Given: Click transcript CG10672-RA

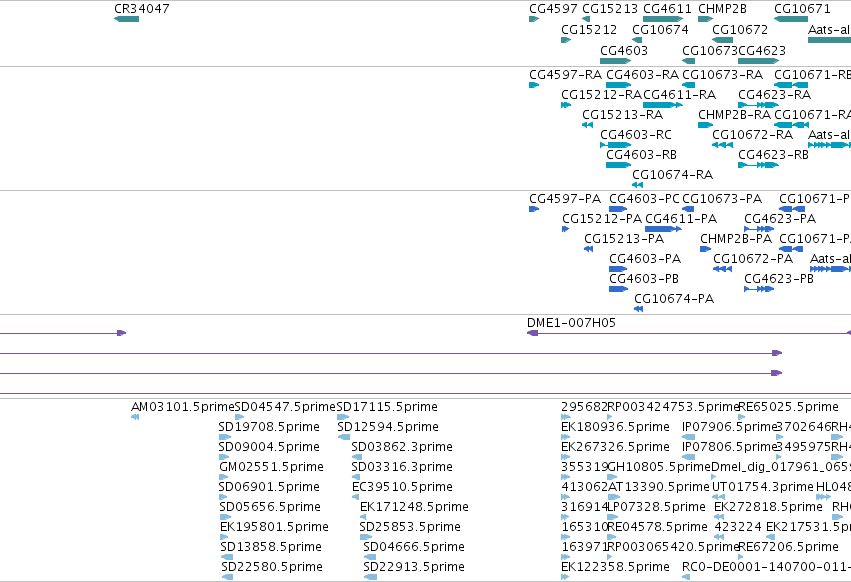Looking at the screenshot, I should [x=752, y=135].
